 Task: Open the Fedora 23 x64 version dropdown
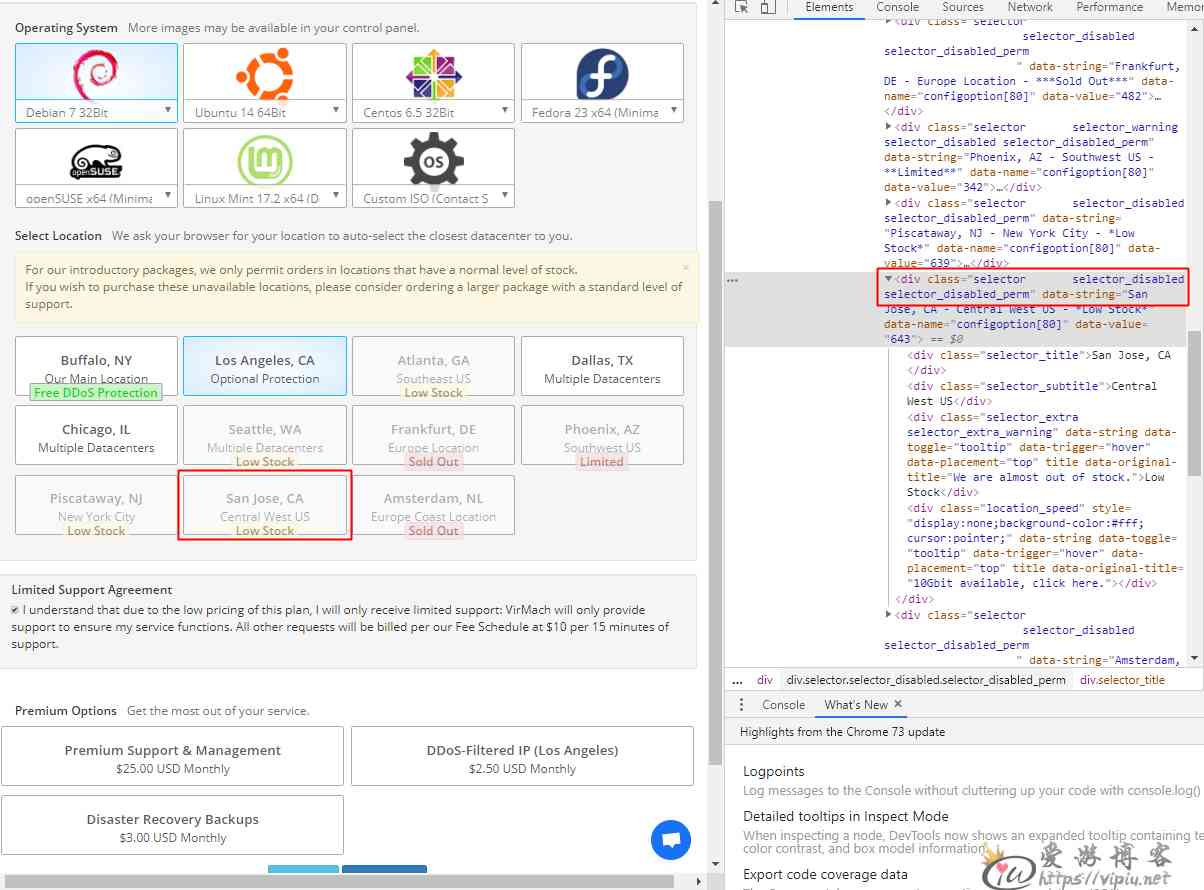(602, 112)
